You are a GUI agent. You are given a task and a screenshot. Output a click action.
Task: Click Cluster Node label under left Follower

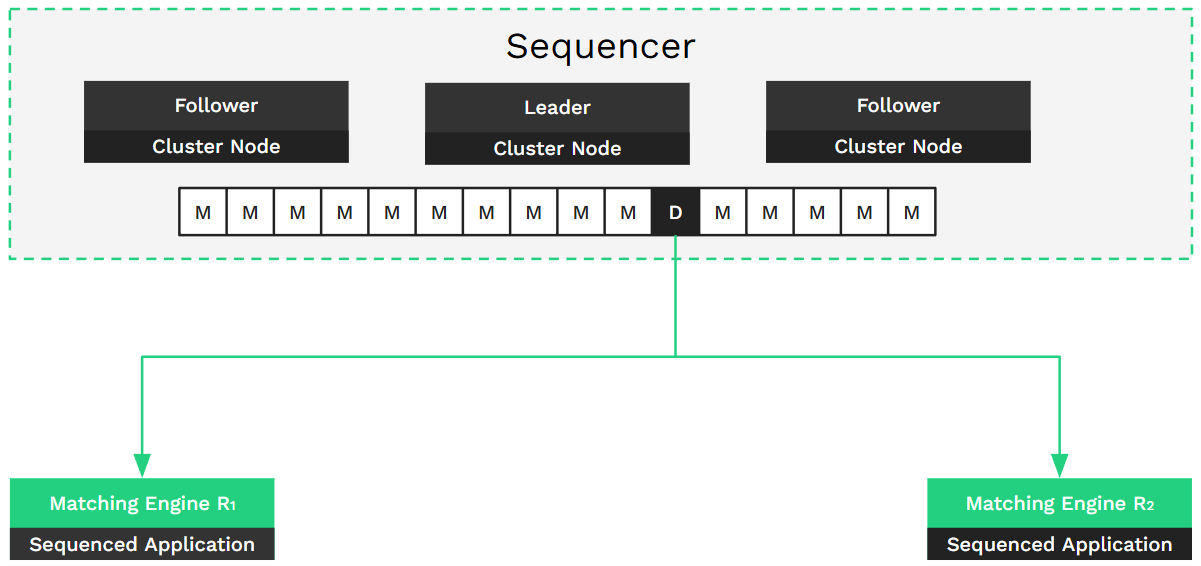coord(216,147)
